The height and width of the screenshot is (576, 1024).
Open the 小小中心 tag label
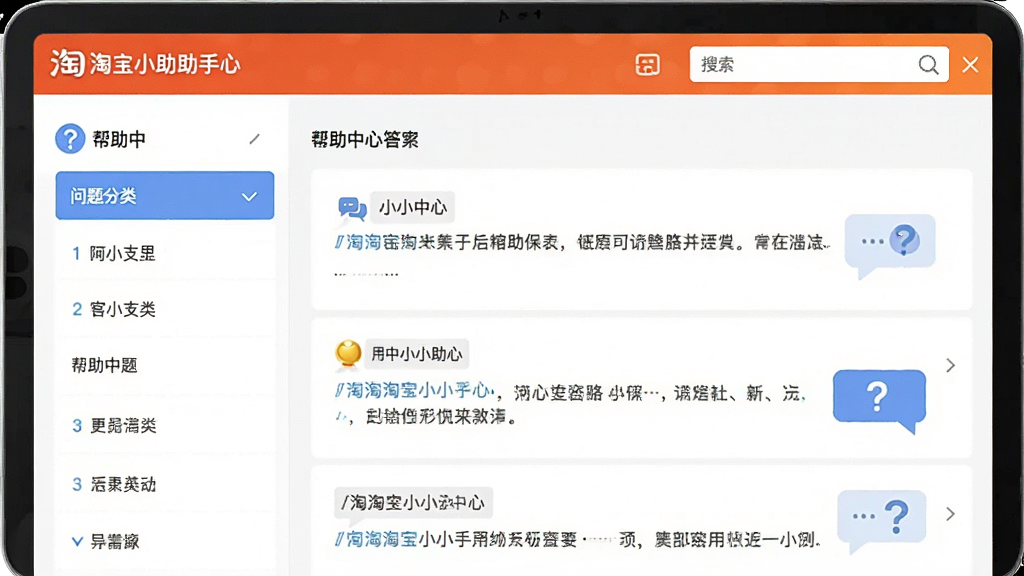tap(413, 208)
